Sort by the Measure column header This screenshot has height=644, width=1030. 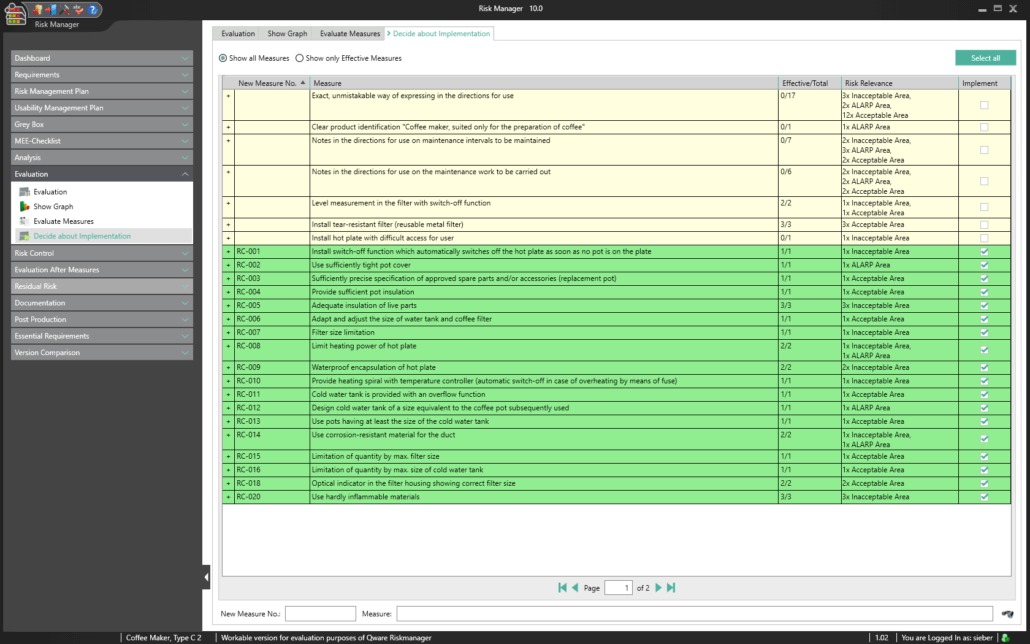(545, 83)
